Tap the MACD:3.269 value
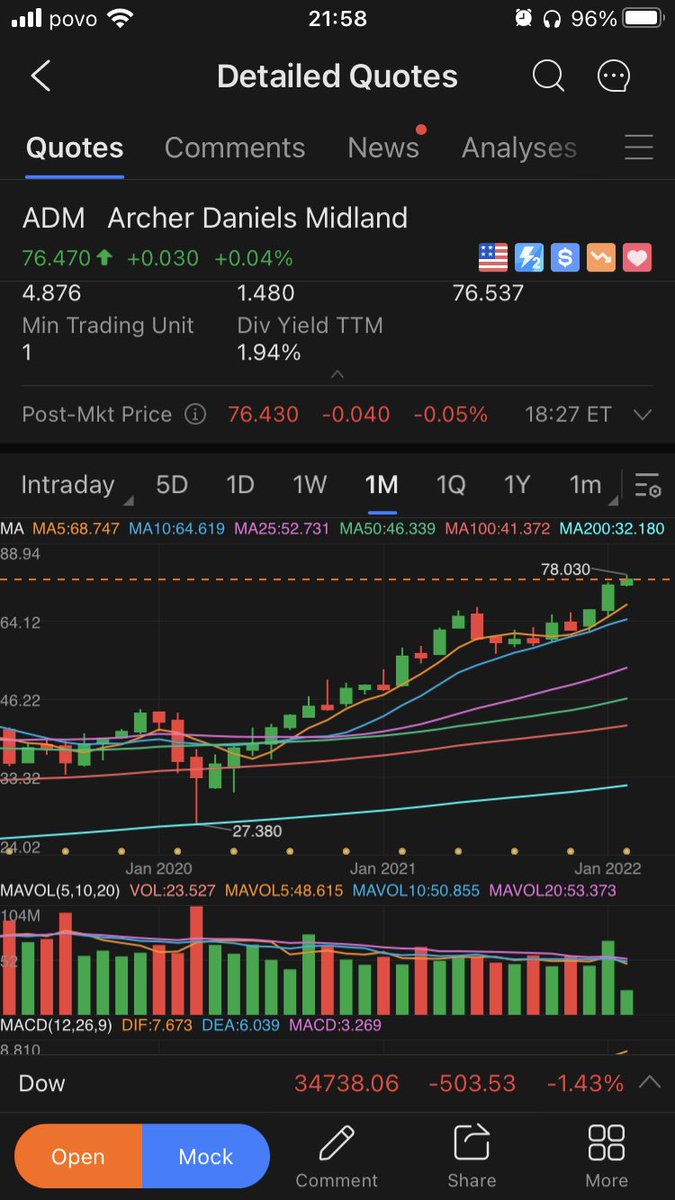The height and width of the screenshot is (1200, 675). coord(336,1025)
